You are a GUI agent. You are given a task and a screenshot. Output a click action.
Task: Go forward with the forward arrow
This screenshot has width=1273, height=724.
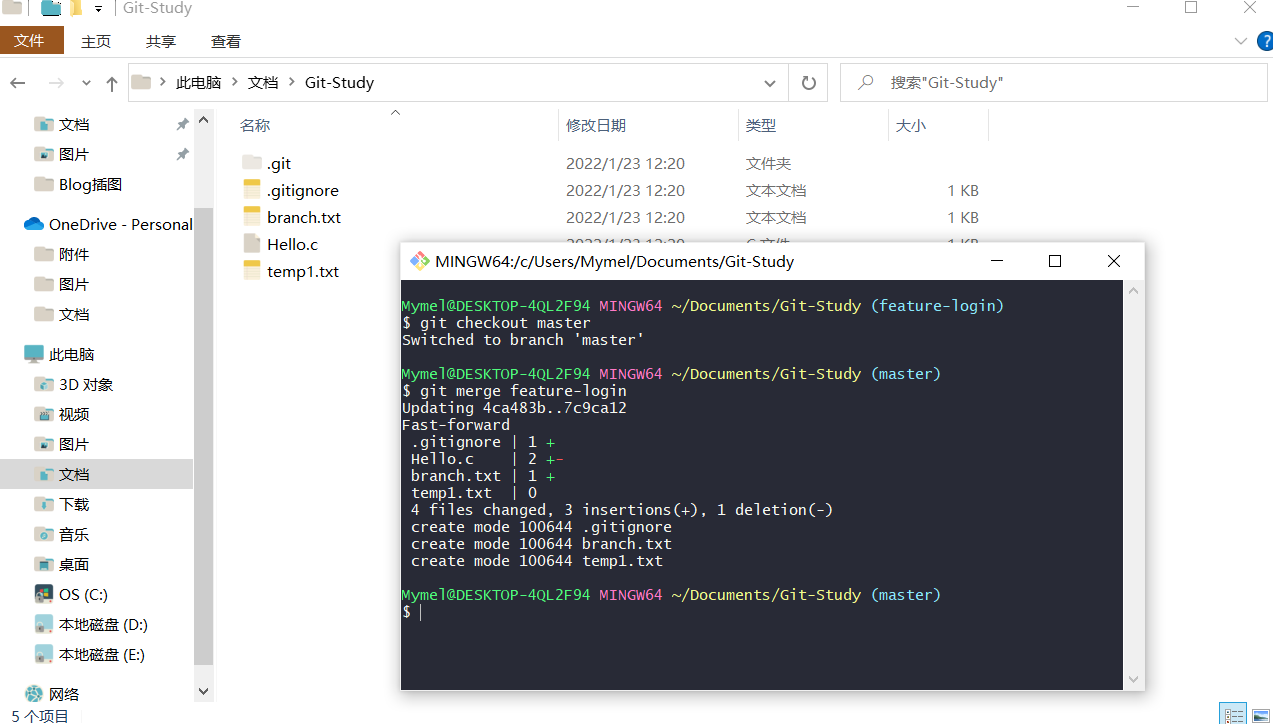tap(56, 83)
